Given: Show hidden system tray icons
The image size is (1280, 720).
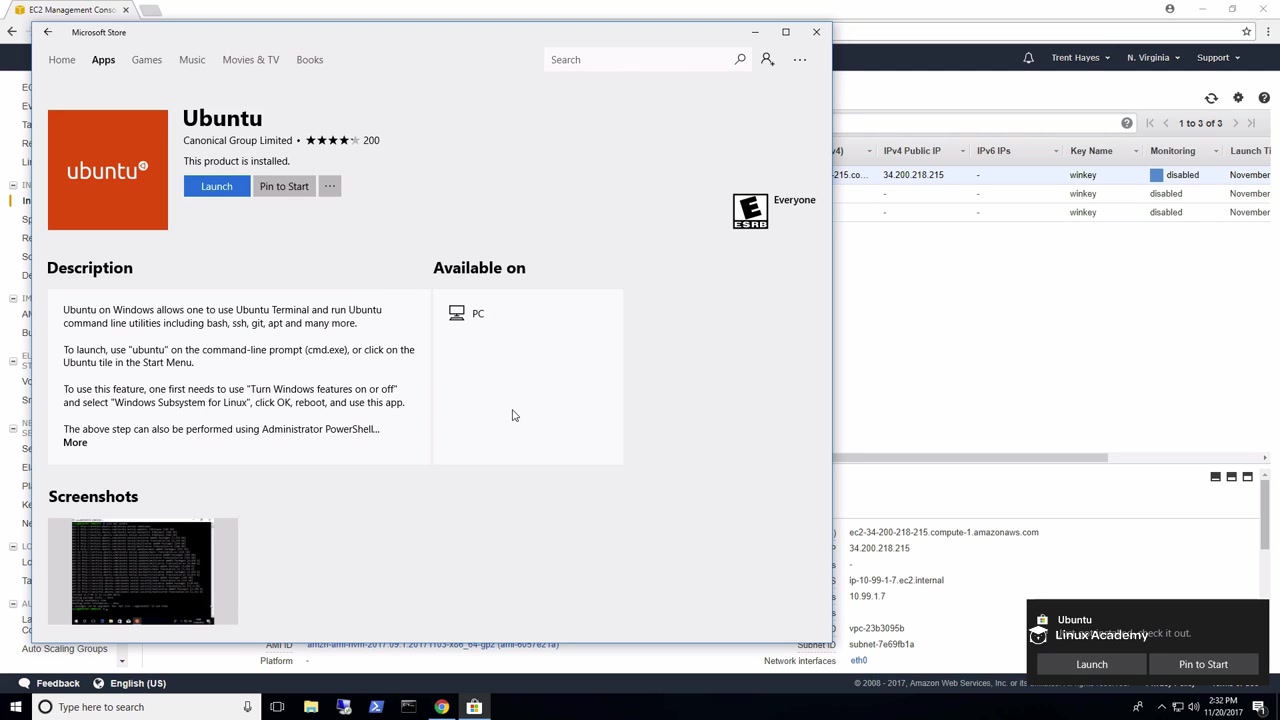Looking at the screenshot, I should [1161, 707].
